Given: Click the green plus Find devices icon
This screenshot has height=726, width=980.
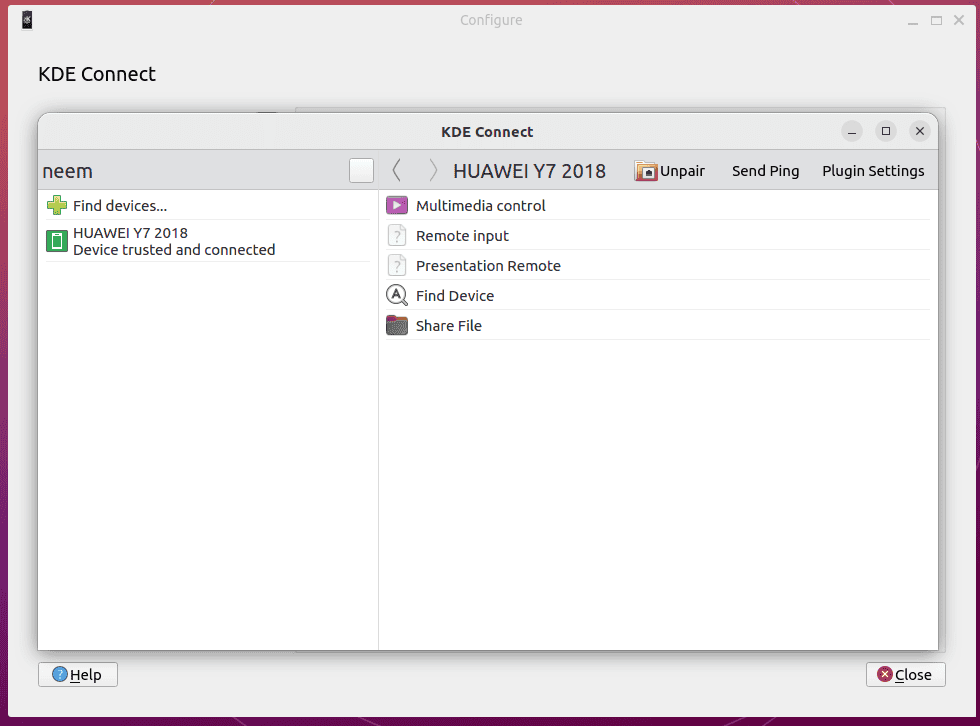Looking at the screenshot, I should coord(57,205).
